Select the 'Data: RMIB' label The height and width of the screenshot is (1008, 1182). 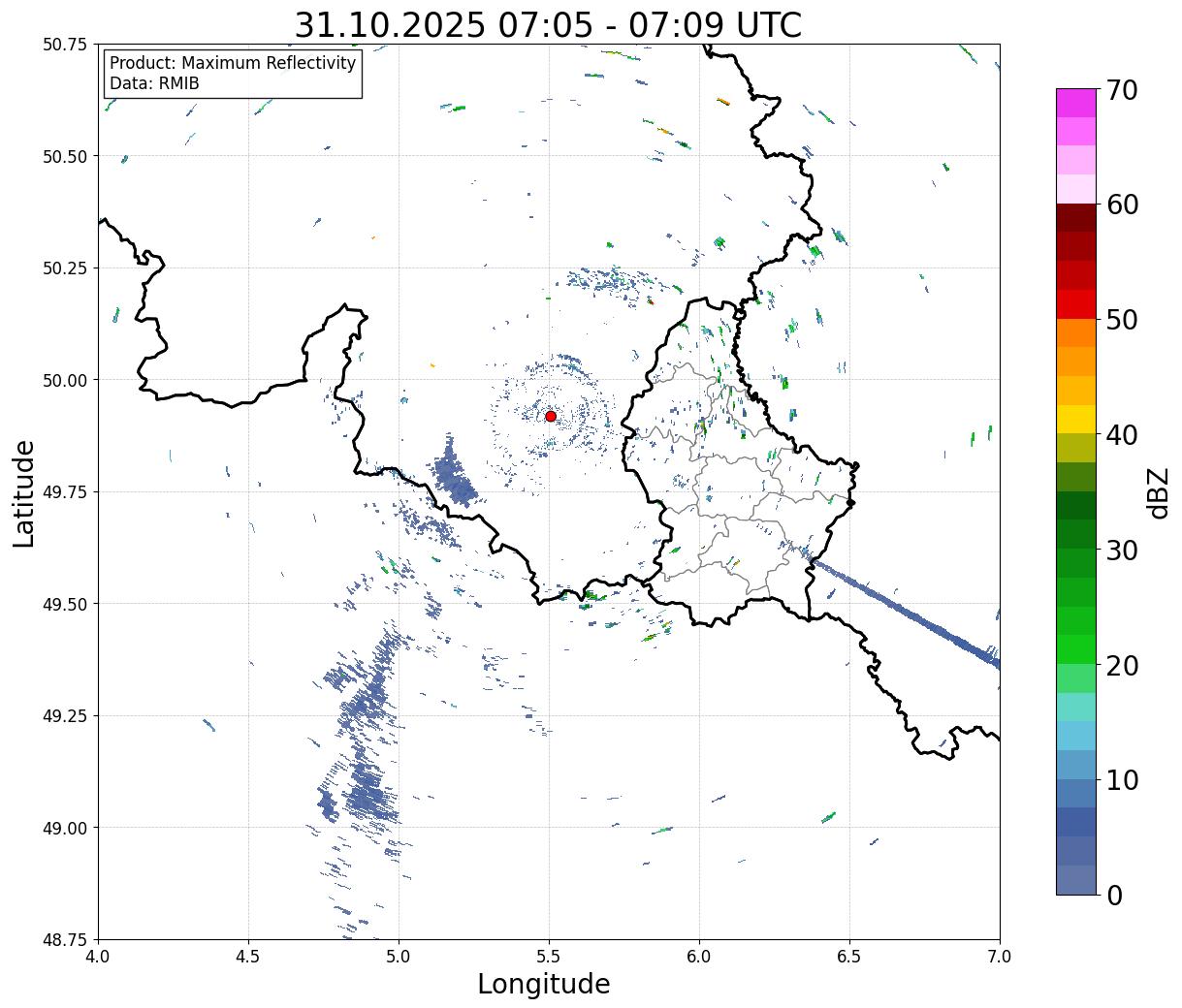154,83
